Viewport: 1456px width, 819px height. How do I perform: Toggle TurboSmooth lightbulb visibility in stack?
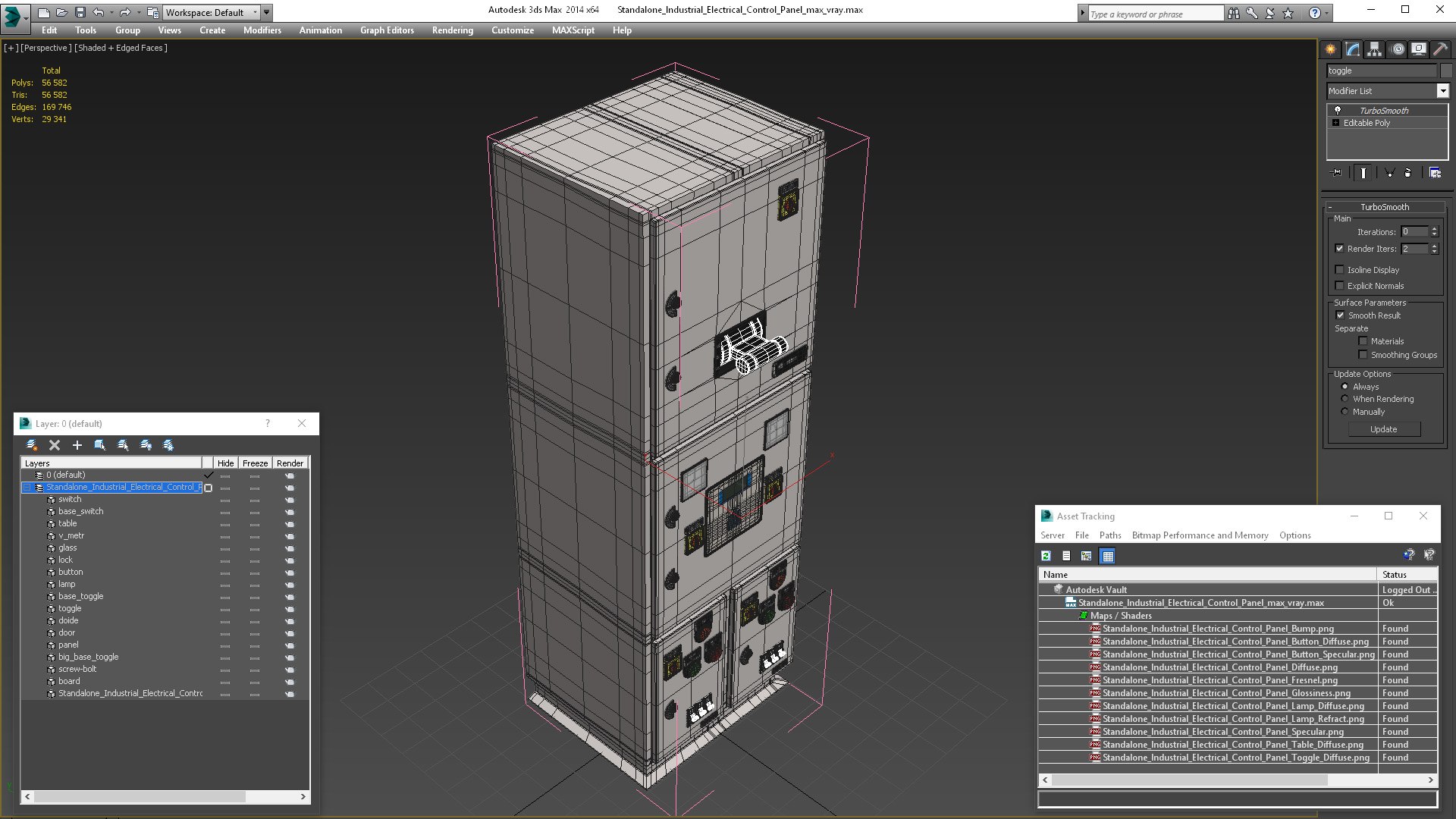pos(1337,111)
